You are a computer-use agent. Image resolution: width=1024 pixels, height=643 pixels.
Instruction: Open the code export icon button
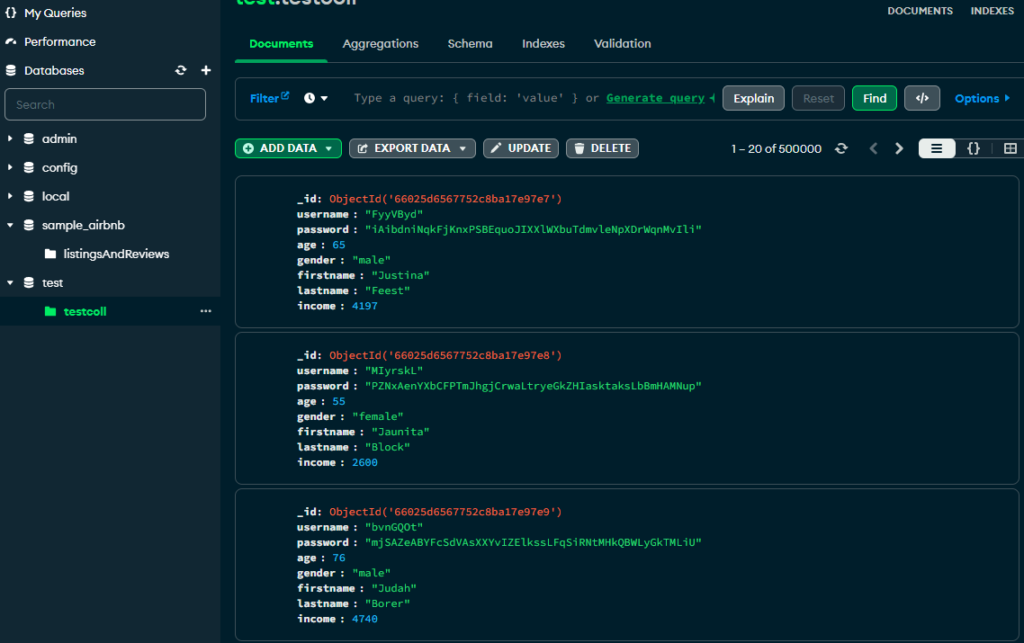click(x=922, y=98)
